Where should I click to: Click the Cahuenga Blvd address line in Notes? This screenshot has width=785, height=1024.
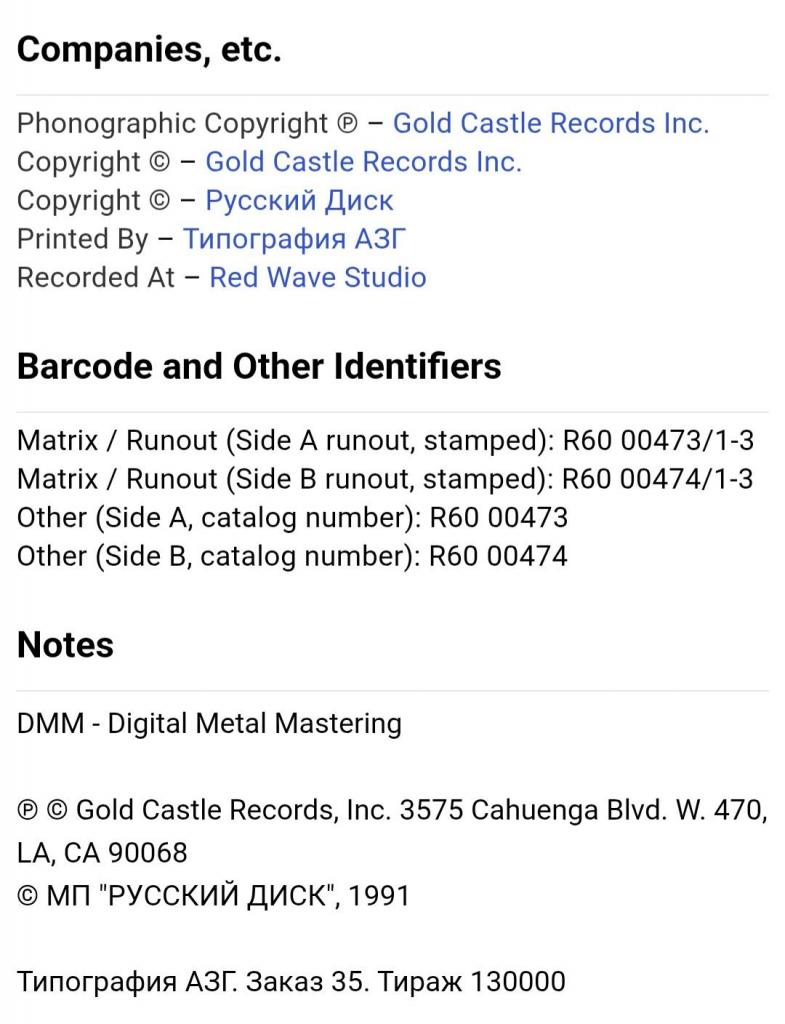392,810
